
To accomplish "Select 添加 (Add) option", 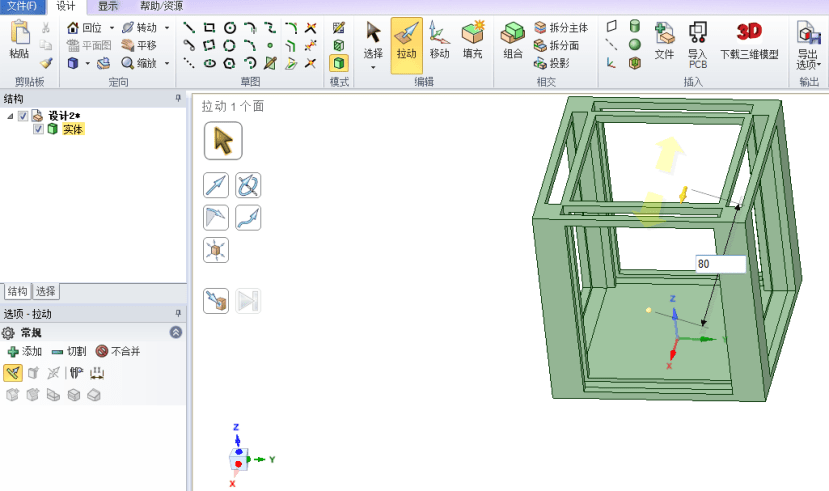I will click(x=25, y=351).
